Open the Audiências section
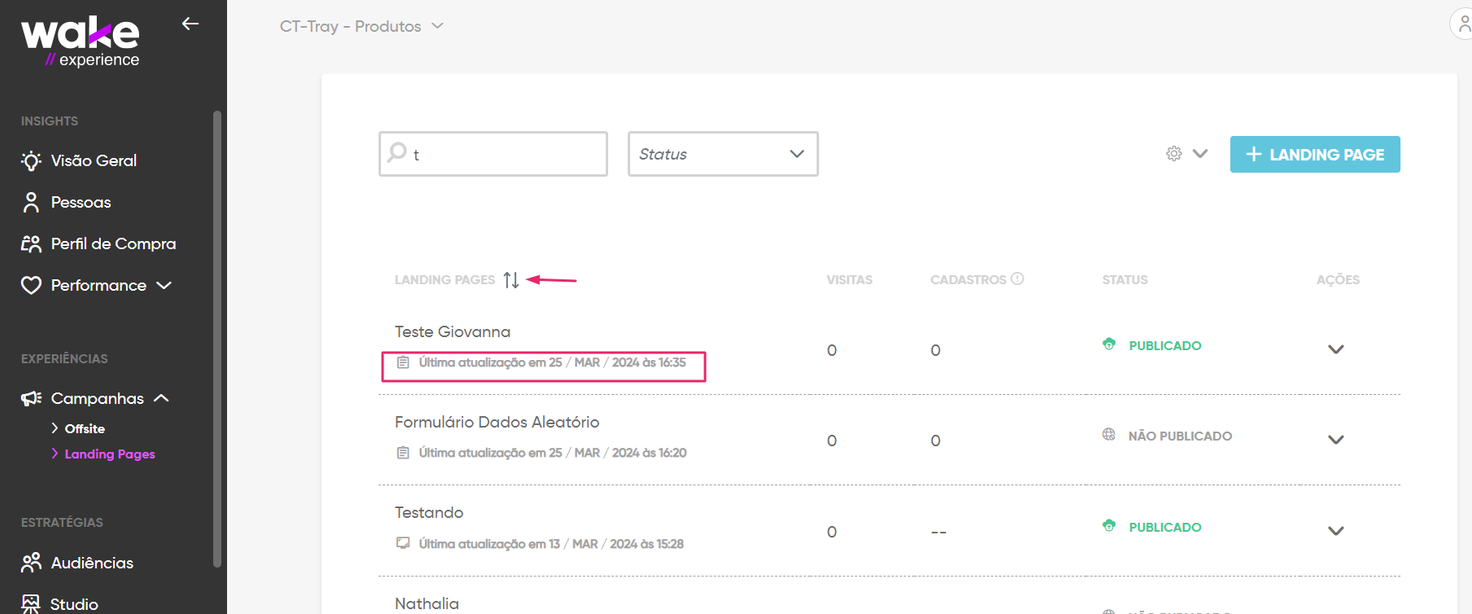1472x614 pixels. pos(92,563)
